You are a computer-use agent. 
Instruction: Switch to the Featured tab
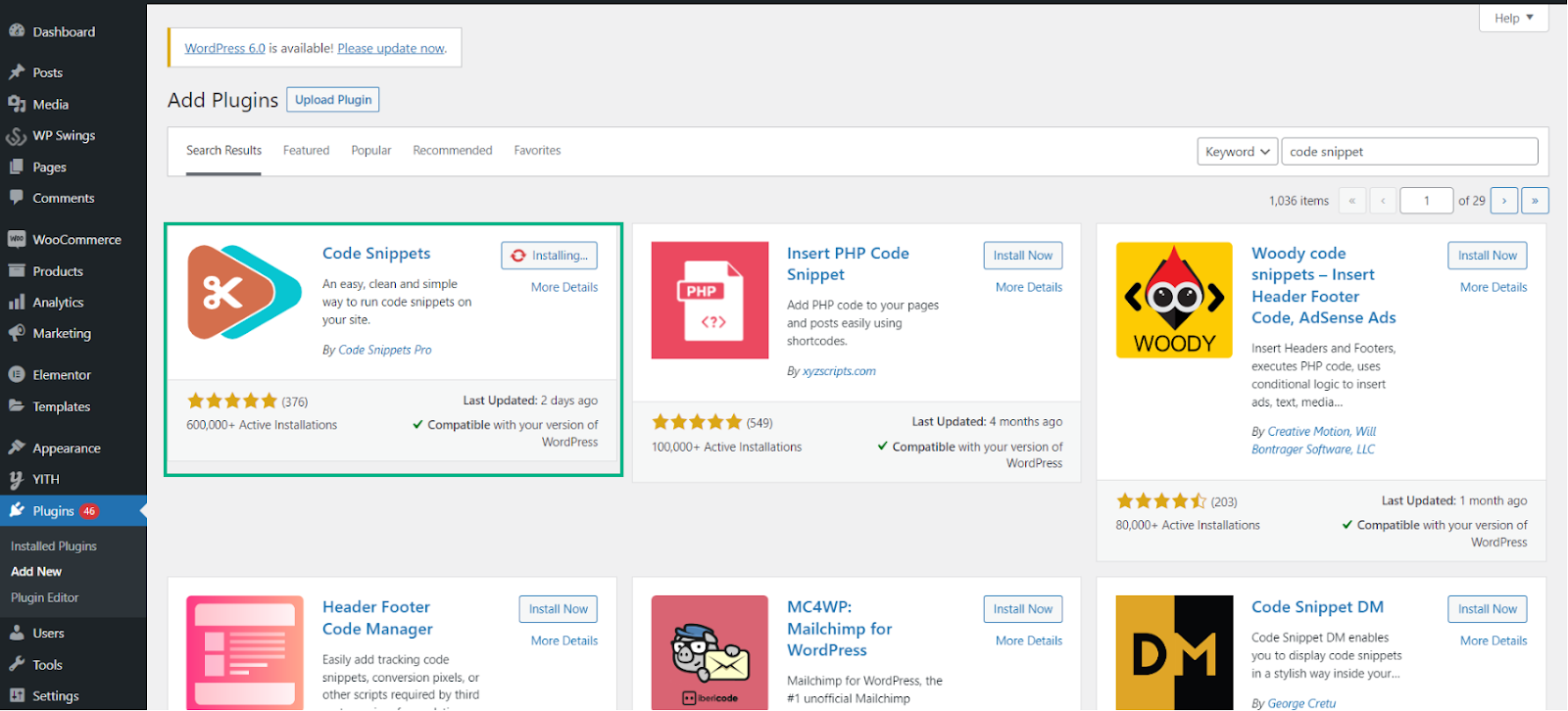point(306,151)
